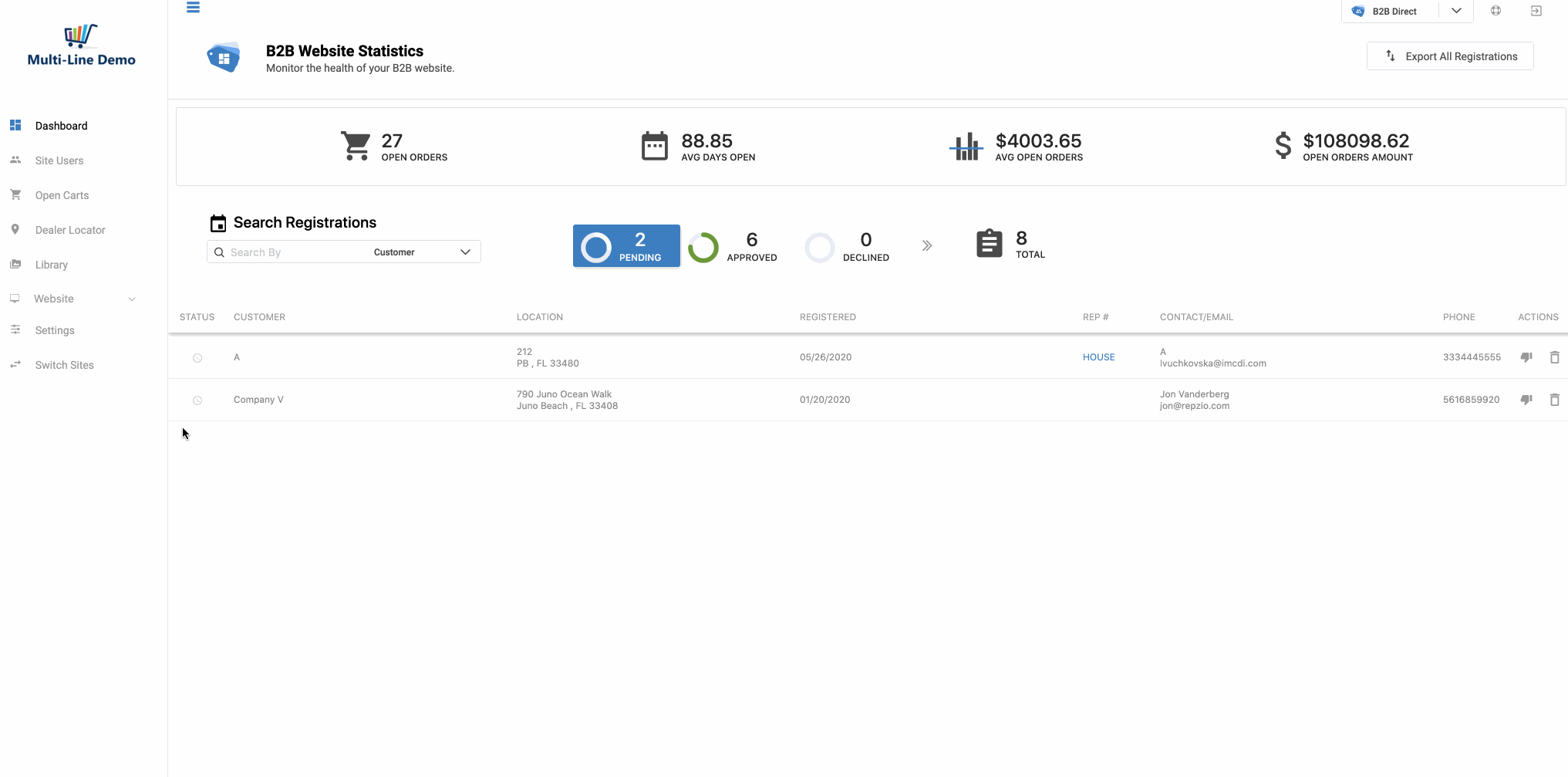1568x777 pixels.
Task: Click the STATUS column header
Action: point(197,317)
